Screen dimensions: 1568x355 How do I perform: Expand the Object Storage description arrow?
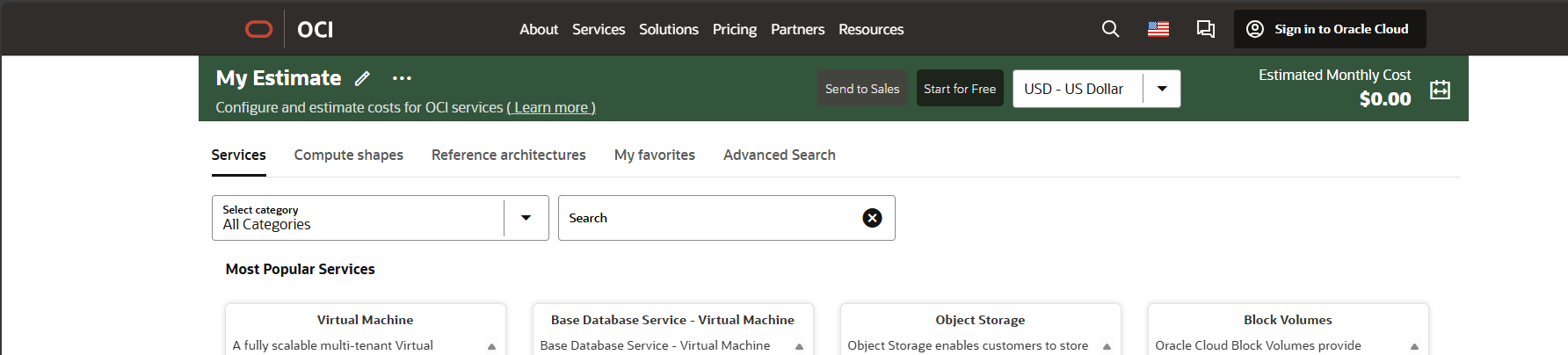[x=1107, y=346]
